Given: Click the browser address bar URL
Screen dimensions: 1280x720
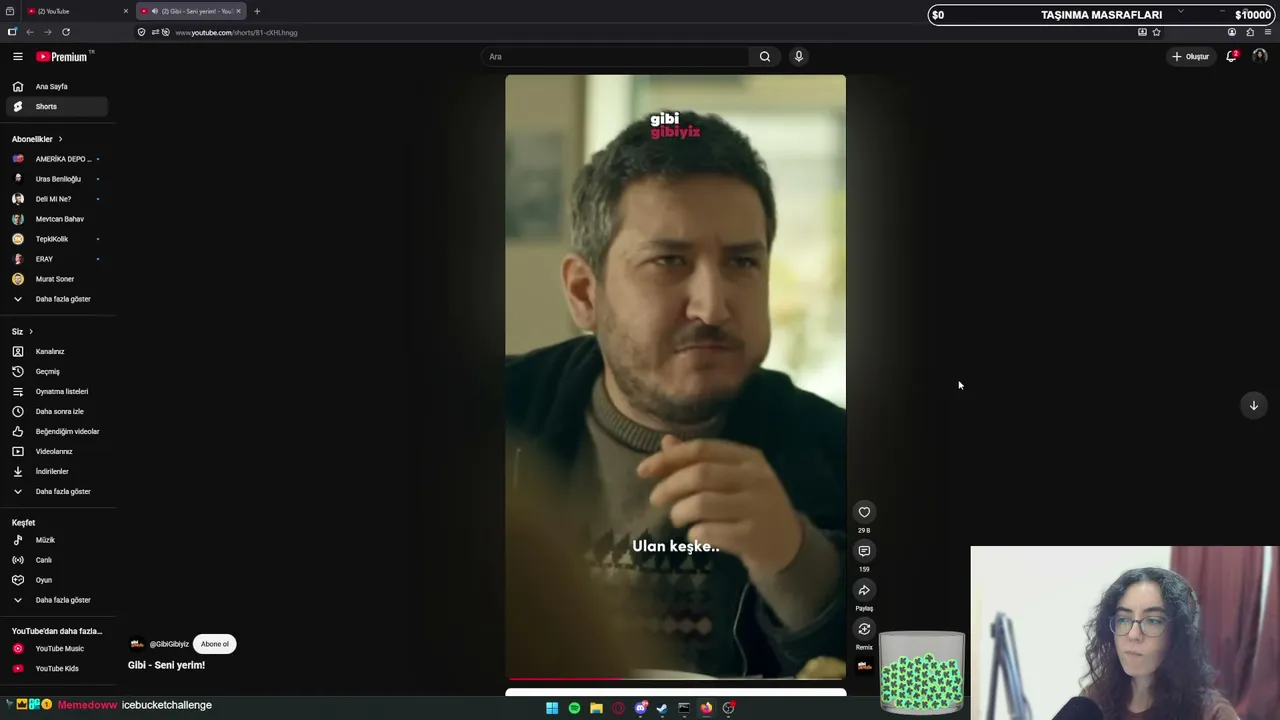Looking at the screenshot, I should pos(236,32).
